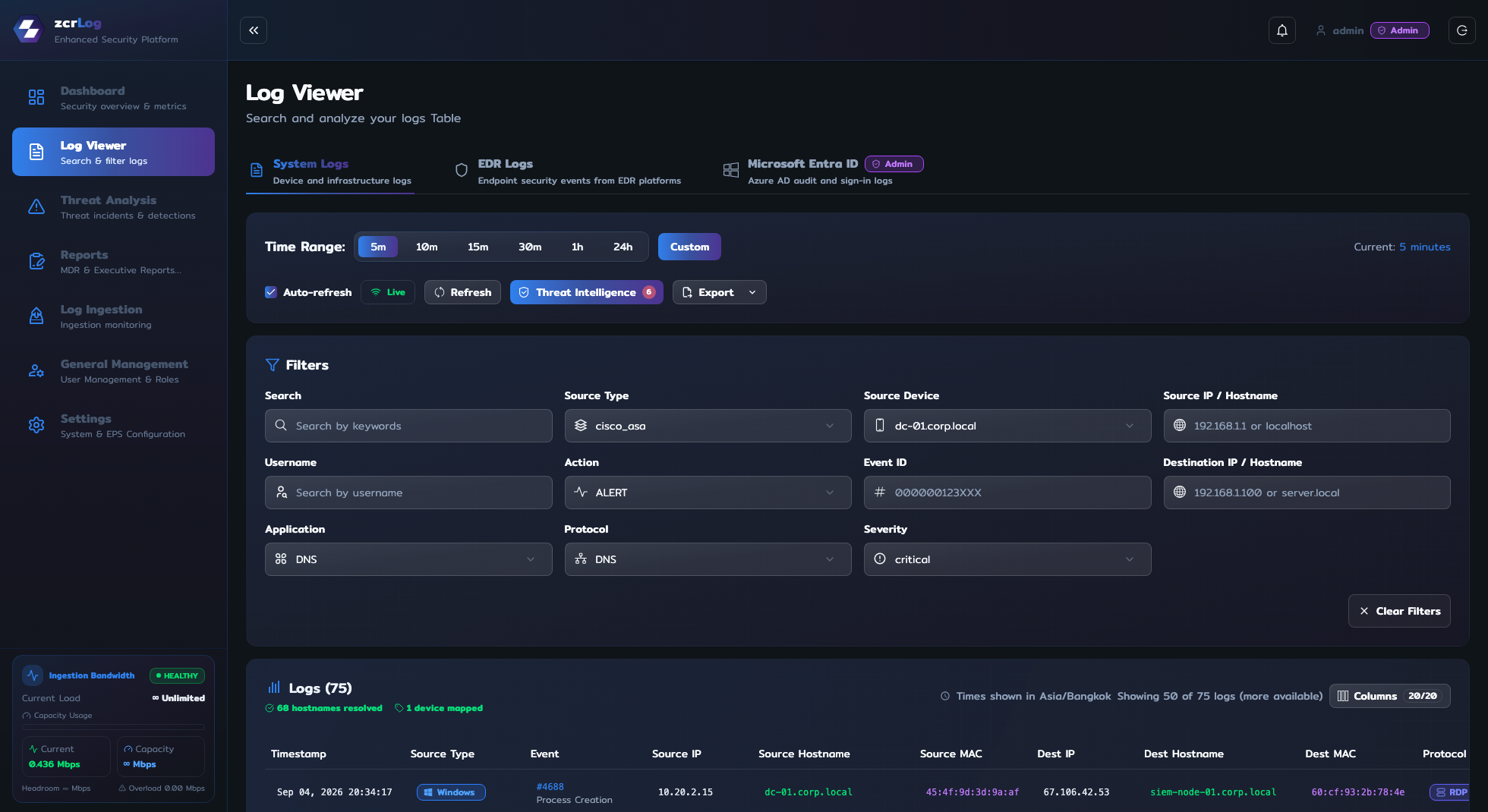1488x812 pixels.
Task: Click the Filters funnel icon
Action: (272, 365)
